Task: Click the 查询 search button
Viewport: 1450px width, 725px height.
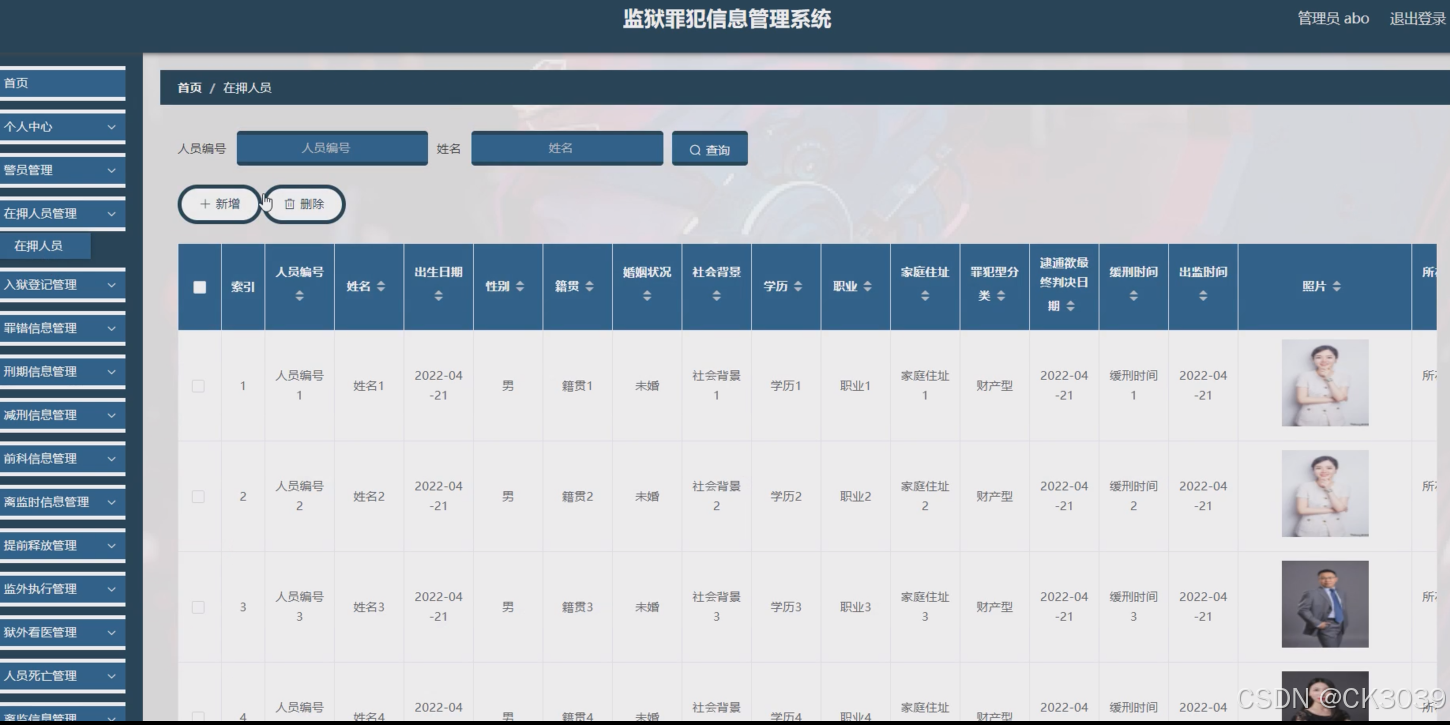Action: click(x=710, y=150)
